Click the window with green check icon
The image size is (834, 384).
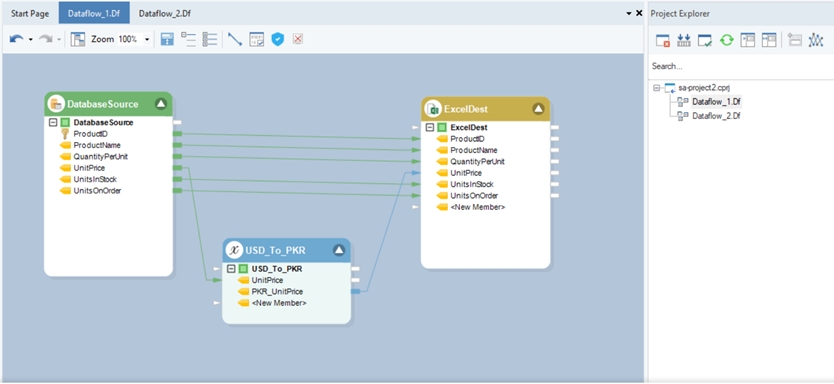click(x=705, y=40)
